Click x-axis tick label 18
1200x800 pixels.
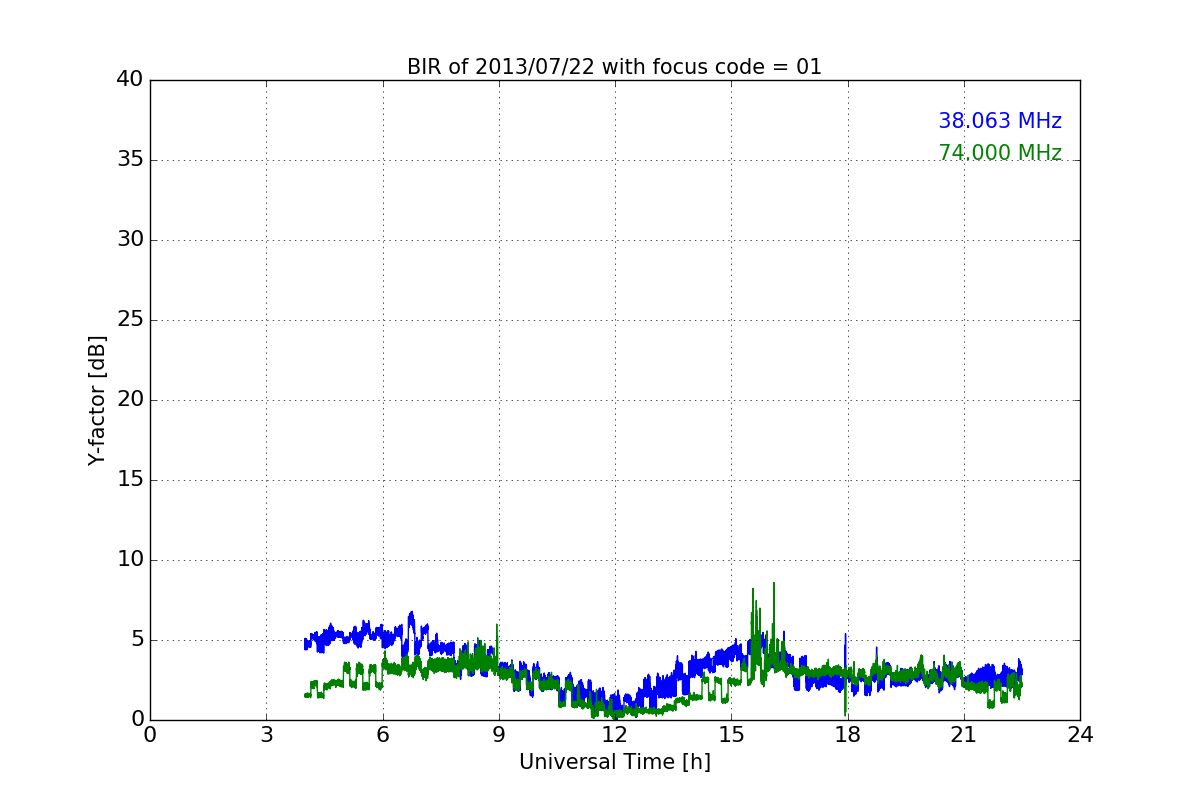[847, 735]
